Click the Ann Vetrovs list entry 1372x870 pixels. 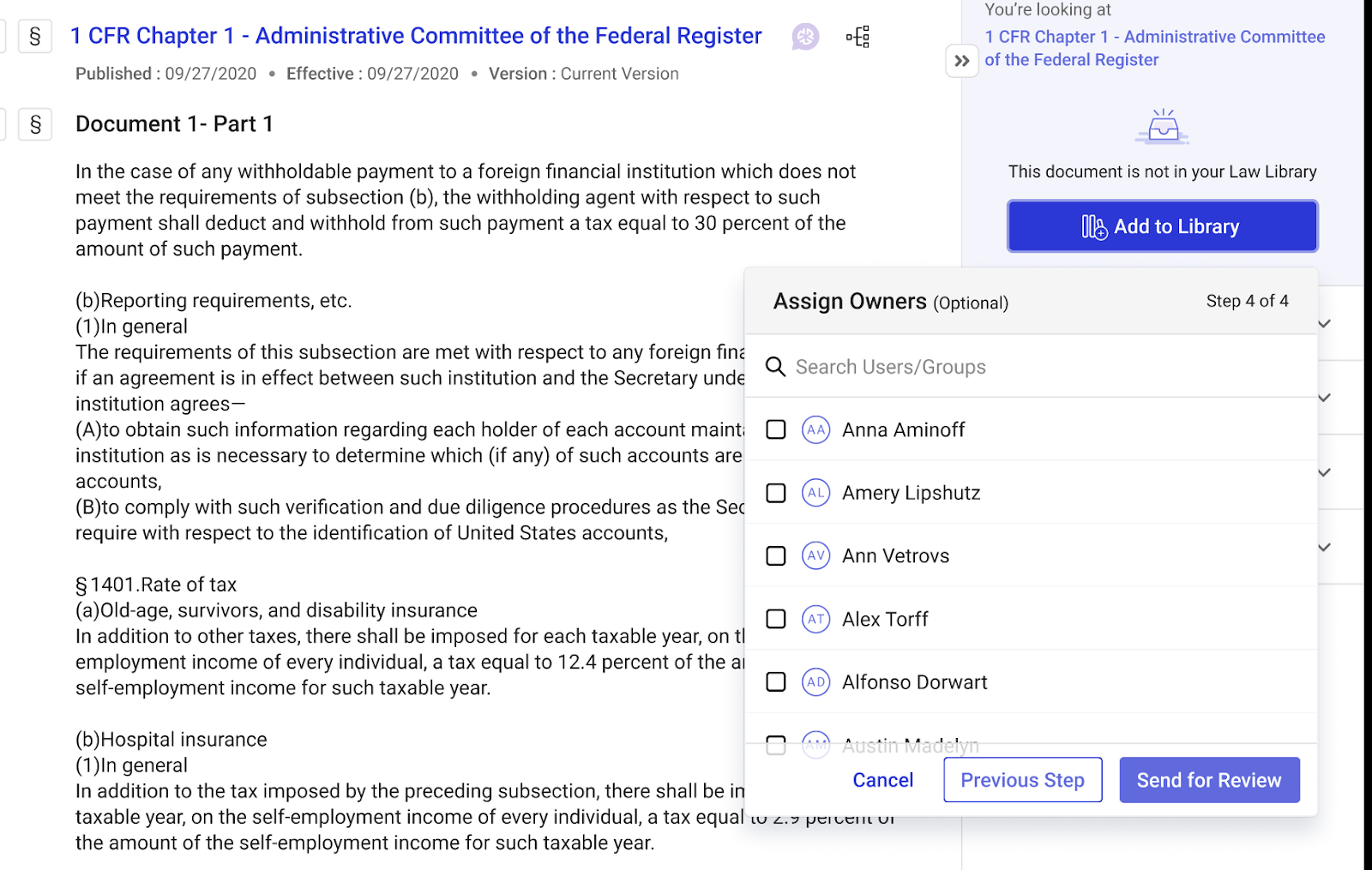click(895, 556)
